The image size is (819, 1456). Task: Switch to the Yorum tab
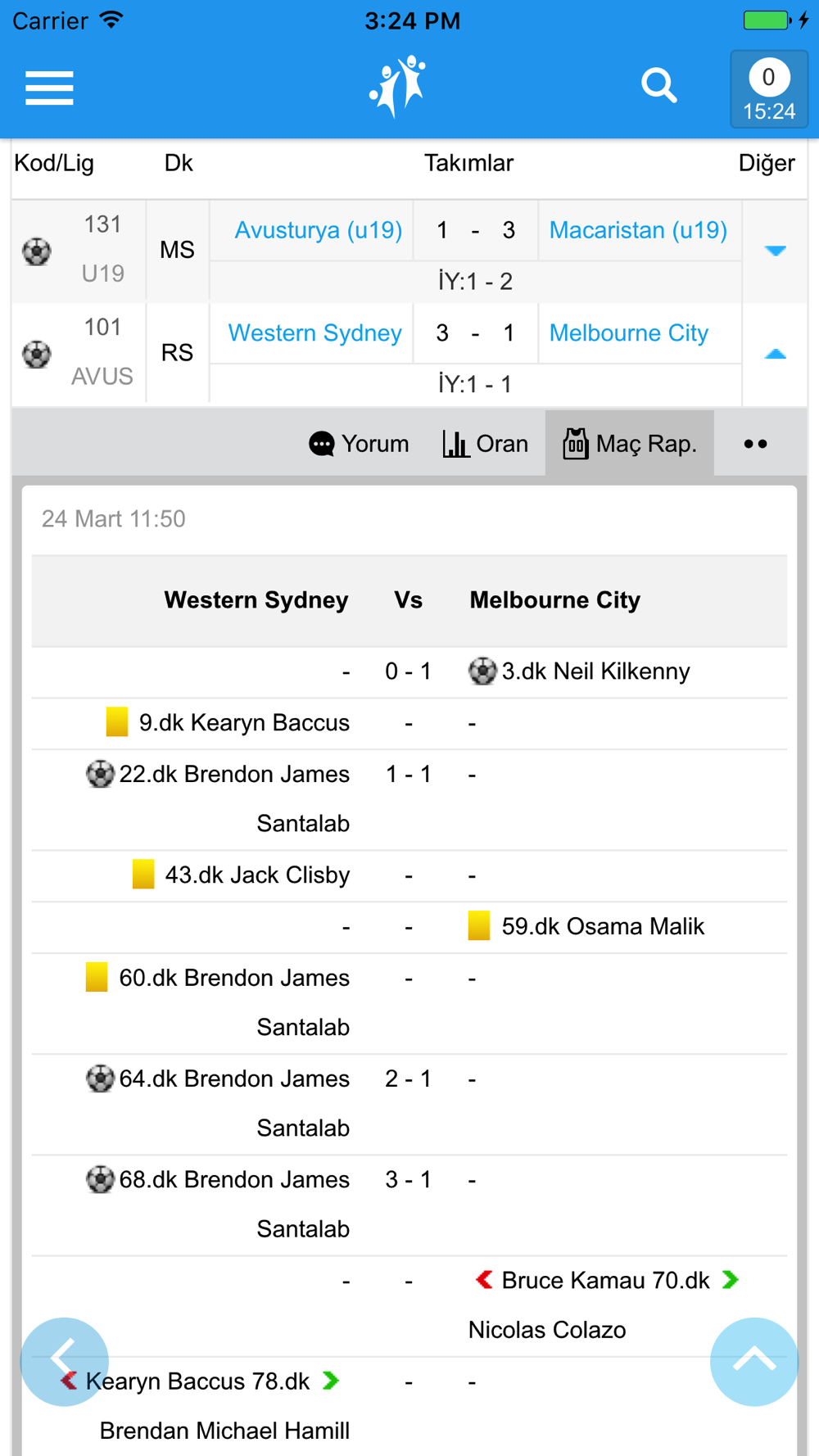[x=359, y=444]
